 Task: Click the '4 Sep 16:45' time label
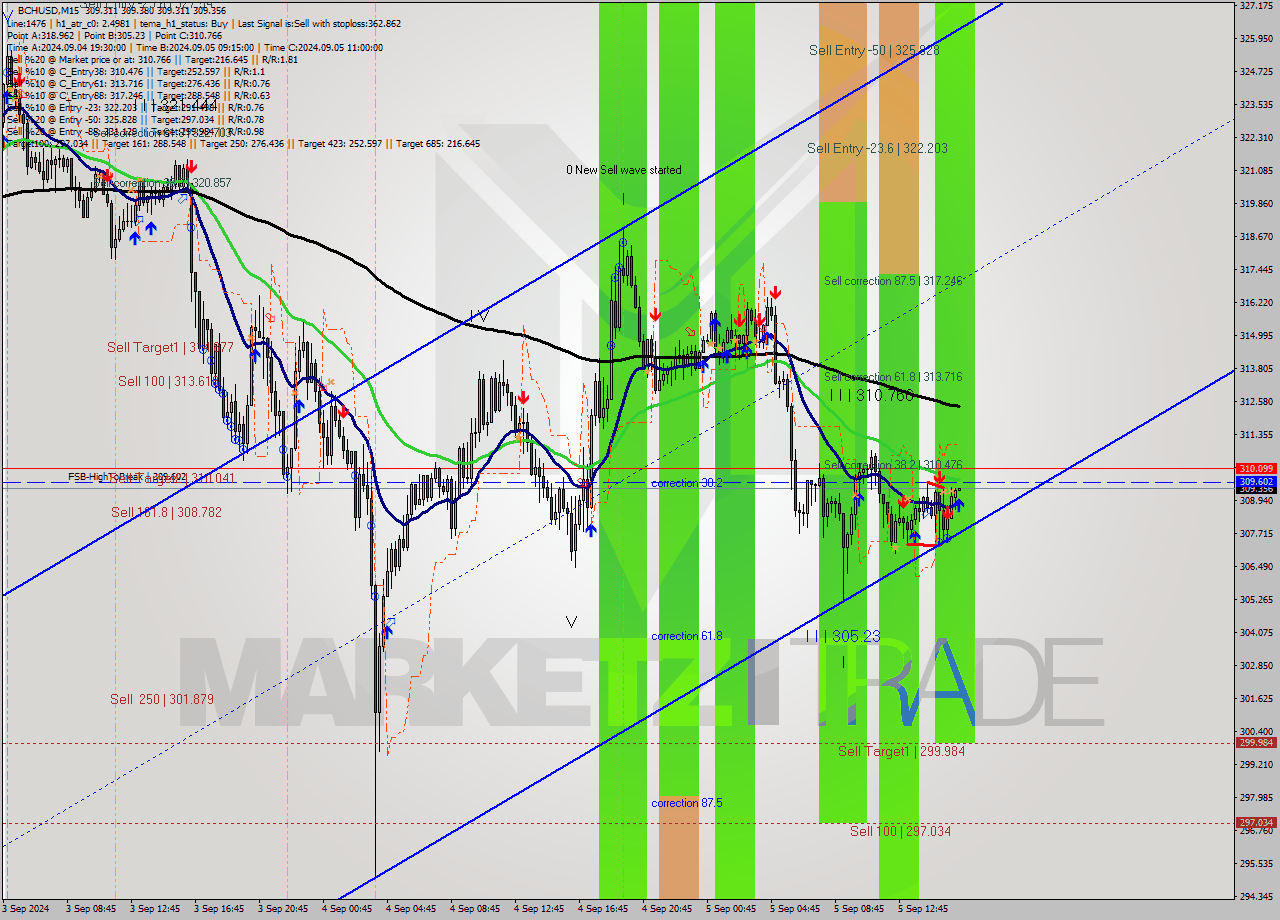tap(604, 909)
